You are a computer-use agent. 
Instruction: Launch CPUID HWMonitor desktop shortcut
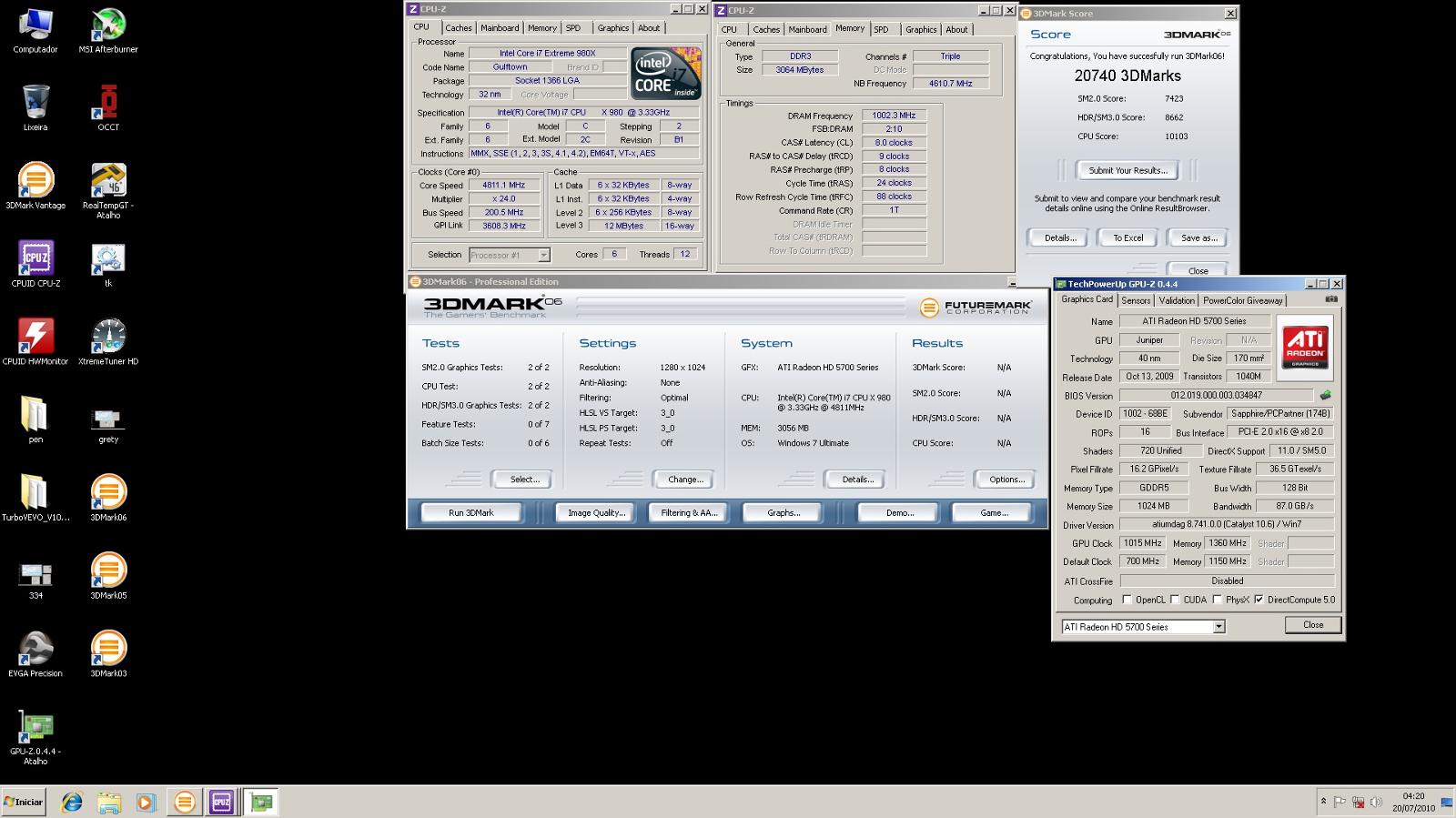(x=35, y=343)
